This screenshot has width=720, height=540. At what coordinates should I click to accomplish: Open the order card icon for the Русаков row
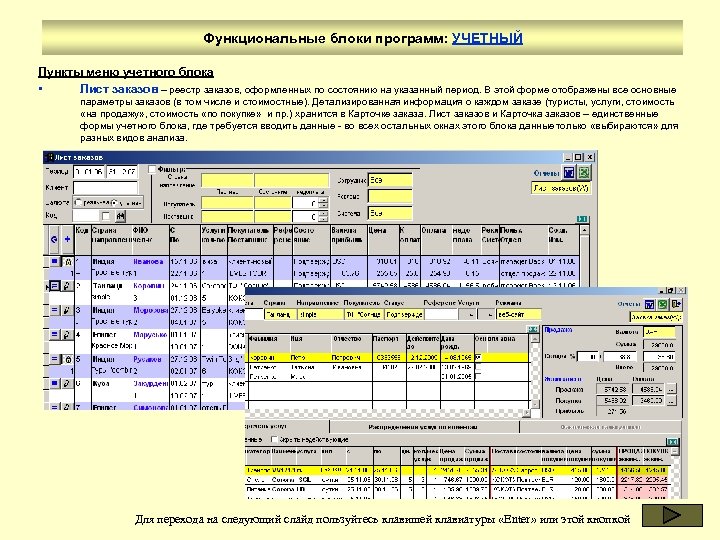tap(54, 359)
